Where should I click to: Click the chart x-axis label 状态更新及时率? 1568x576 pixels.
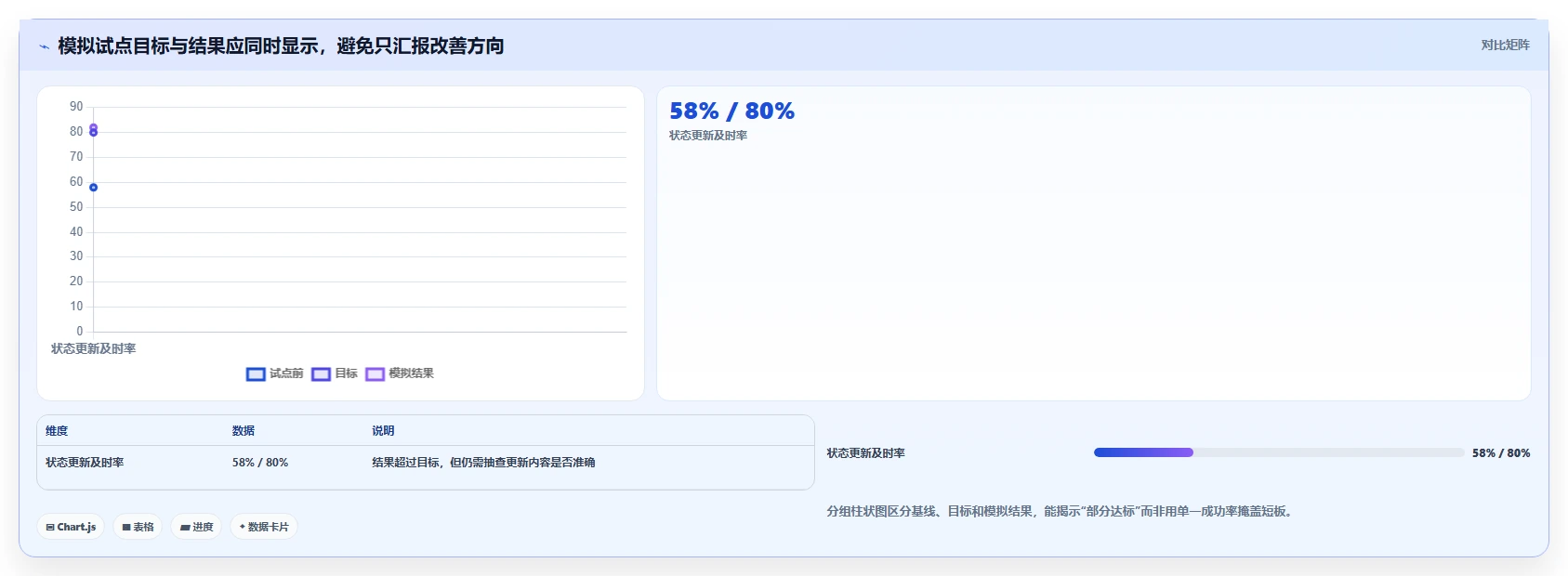pos(93,348)
